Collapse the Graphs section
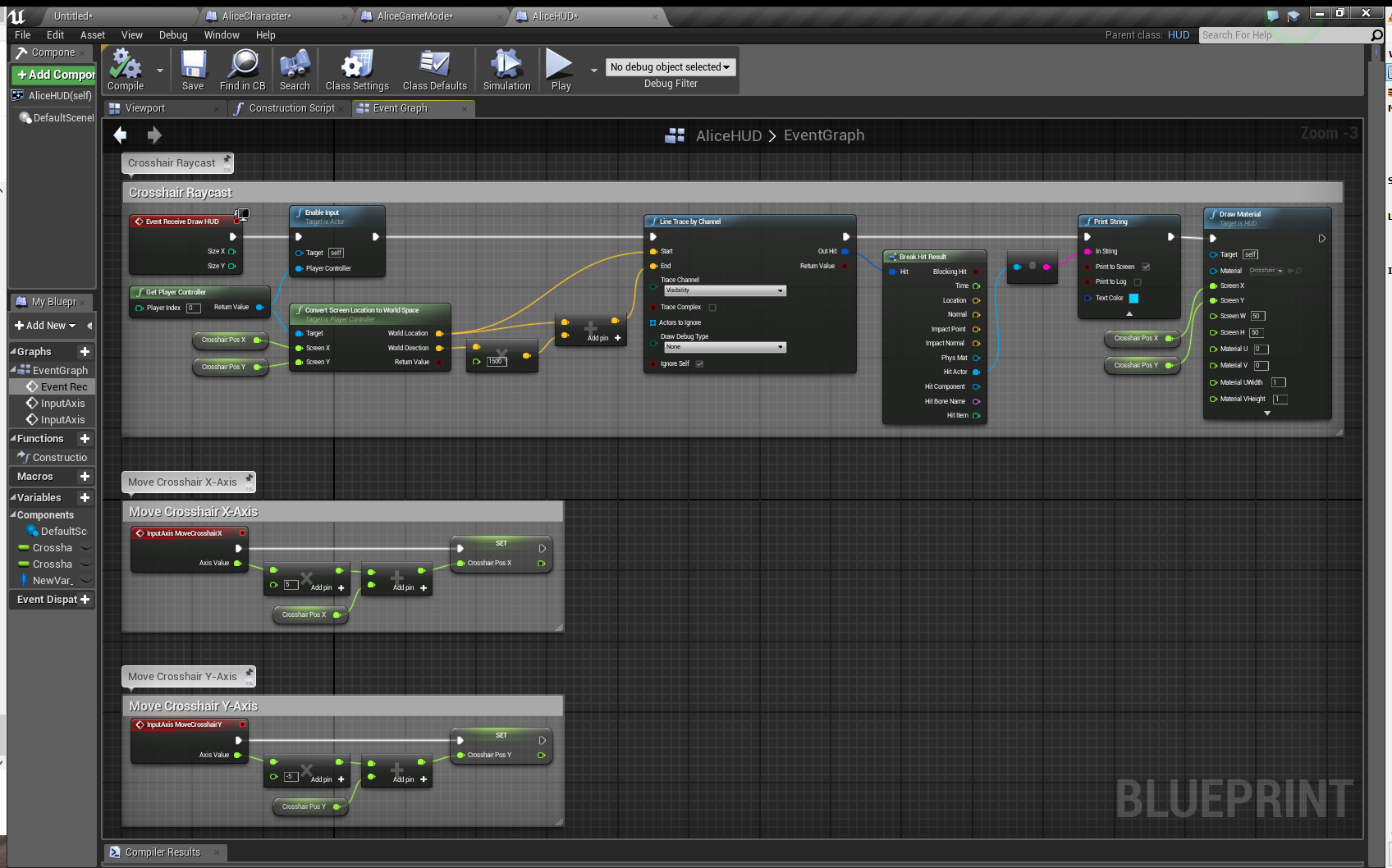Image resolution: width=1392 pixels, height=868 pixels. [13, 351]
